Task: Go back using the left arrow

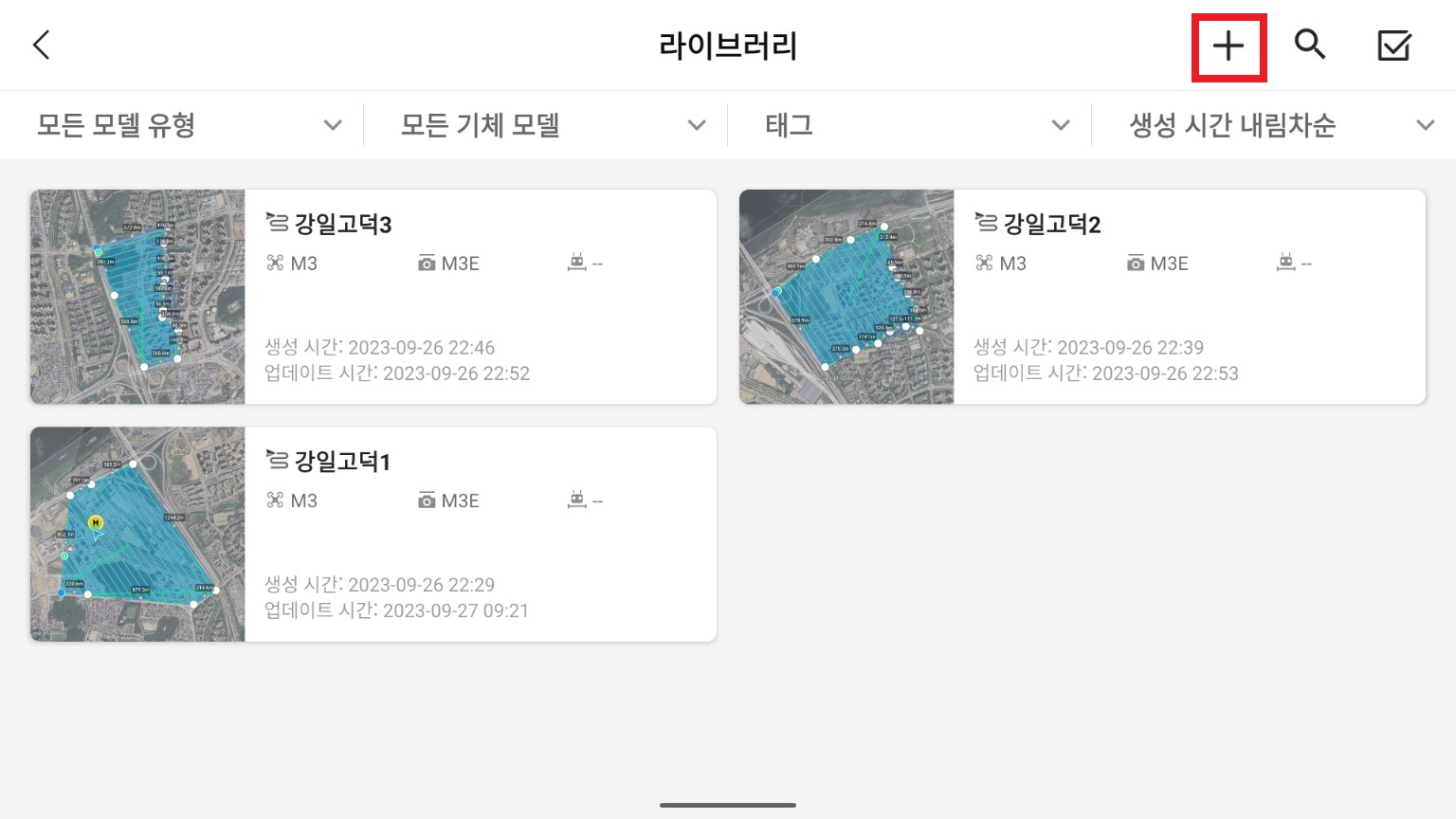Action: (41, 45)
